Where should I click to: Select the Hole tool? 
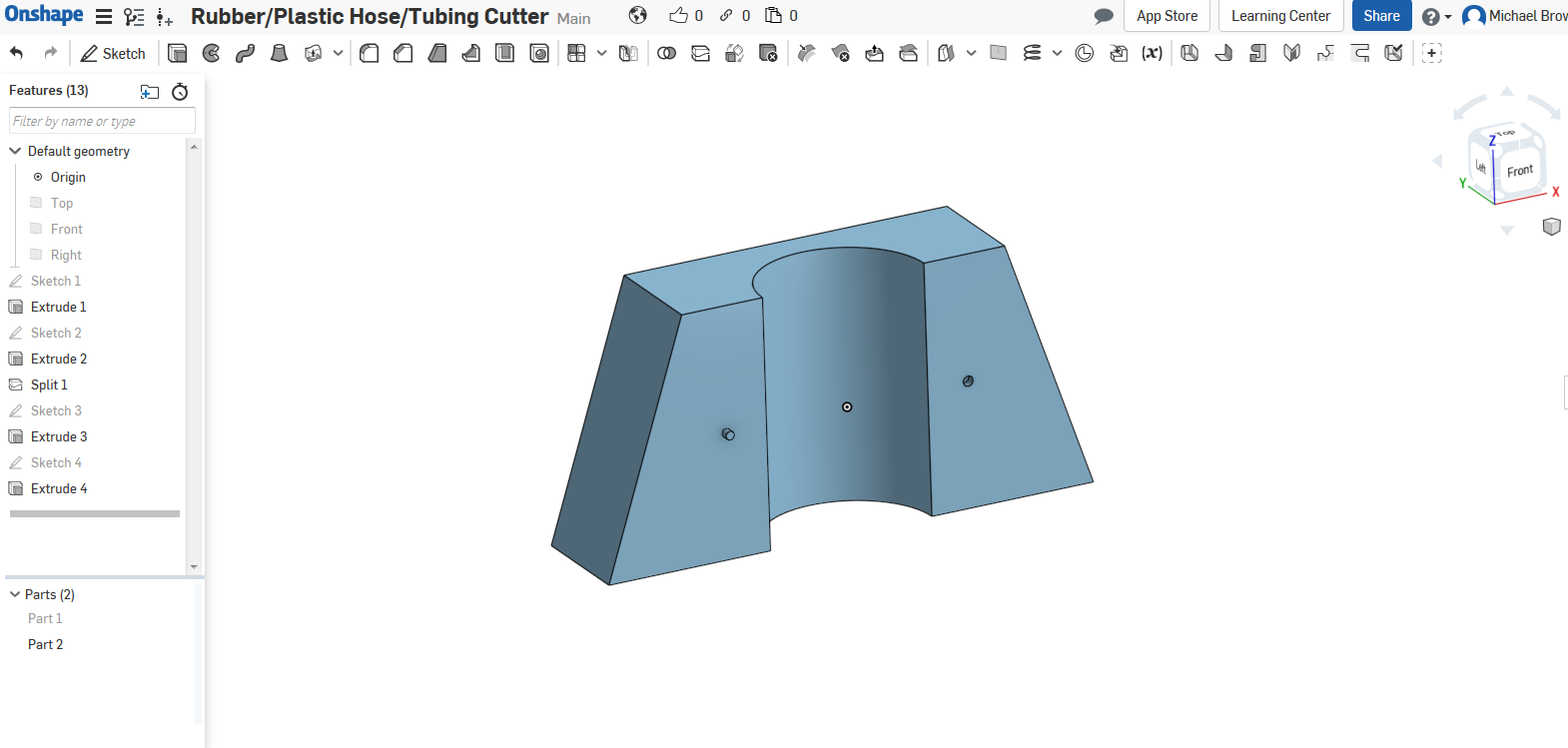[539, 53]
